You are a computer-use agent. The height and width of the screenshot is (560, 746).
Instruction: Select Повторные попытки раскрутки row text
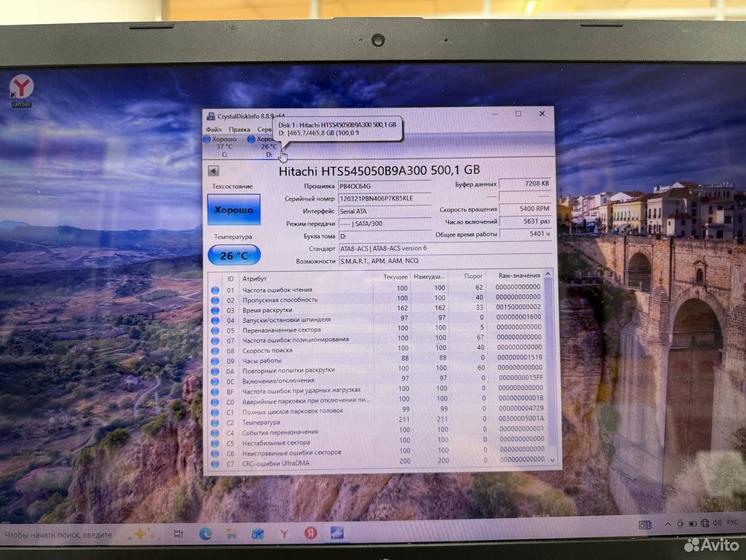point(288,371)
